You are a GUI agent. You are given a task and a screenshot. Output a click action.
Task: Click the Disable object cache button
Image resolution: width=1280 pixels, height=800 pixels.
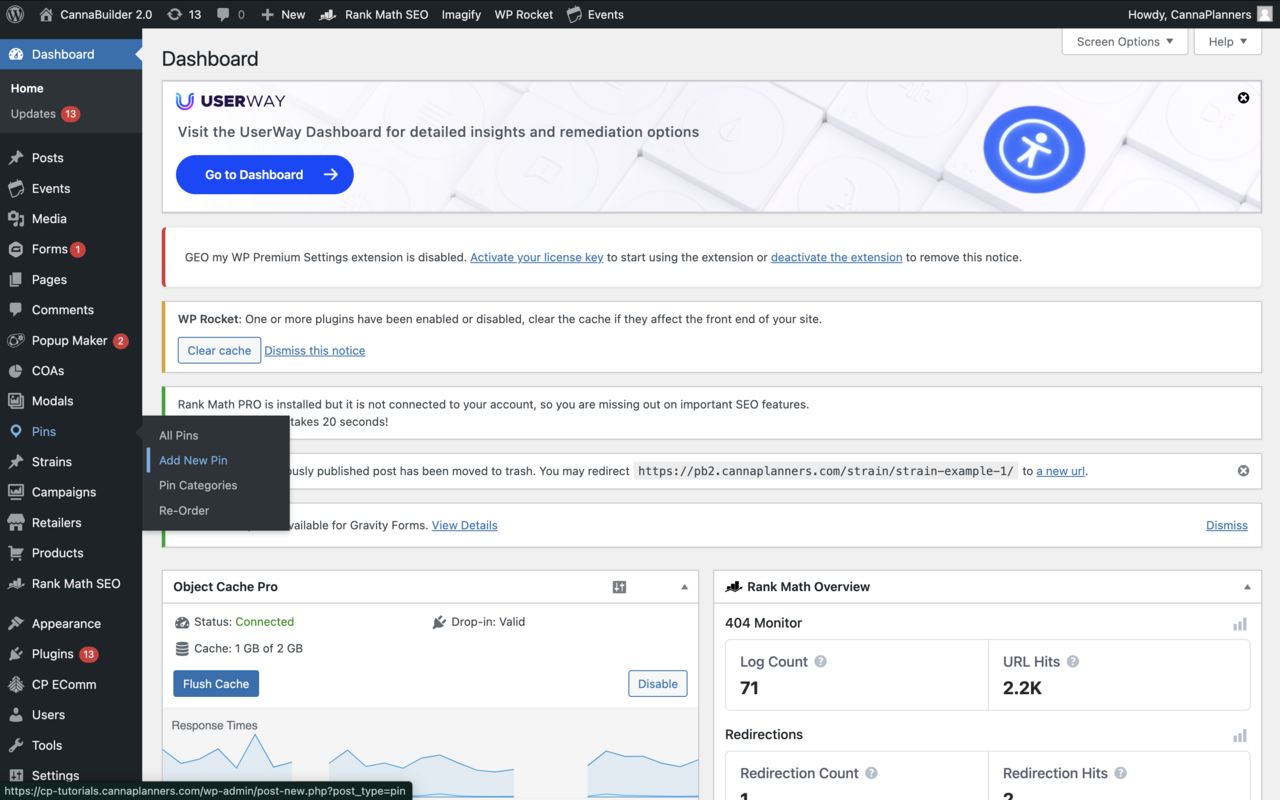[657, 683]
